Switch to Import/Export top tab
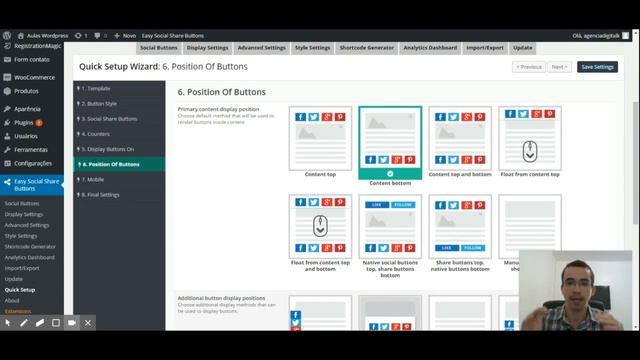This screenshot has height=360, width=640. (485, 48)
